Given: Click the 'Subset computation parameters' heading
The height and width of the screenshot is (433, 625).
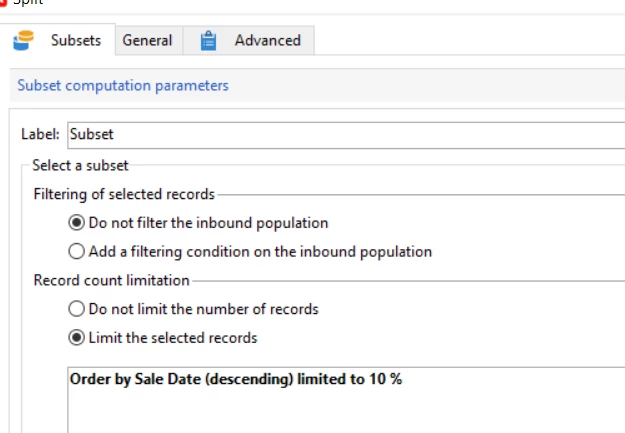Looking at the screenshot, I should click(123, 85).
